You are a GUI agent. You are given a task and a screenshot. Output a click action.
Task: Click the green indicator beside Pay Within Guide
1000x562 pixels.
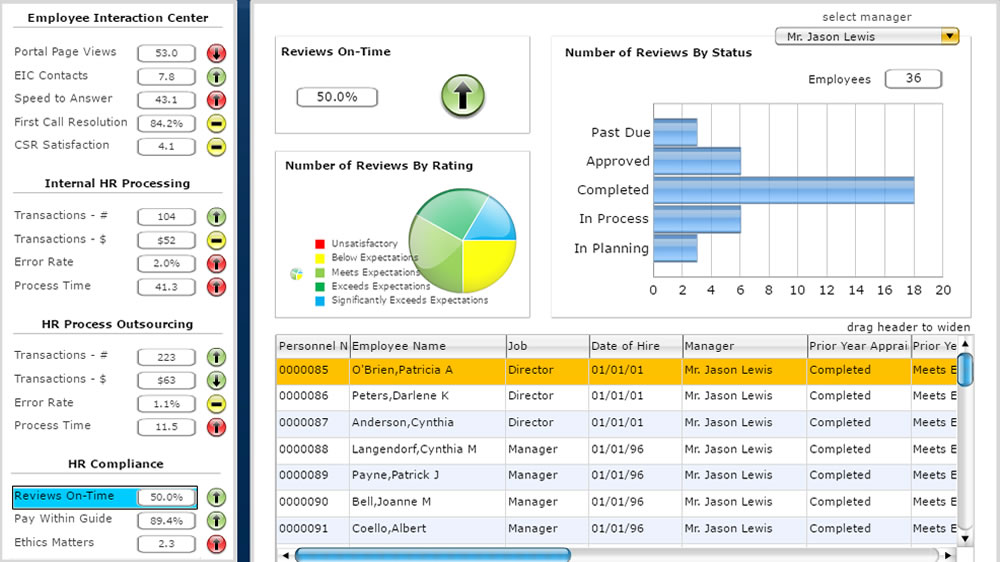[216, 521]
